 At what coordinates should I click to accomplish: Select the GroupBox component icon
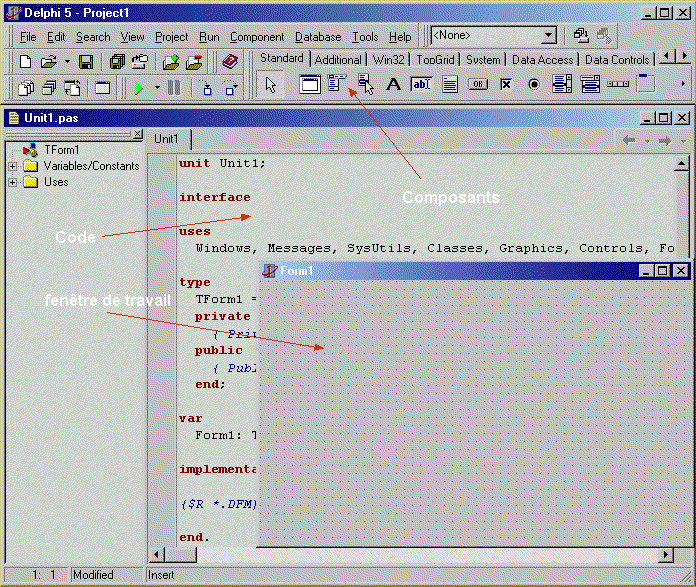(x=646, y=83)
